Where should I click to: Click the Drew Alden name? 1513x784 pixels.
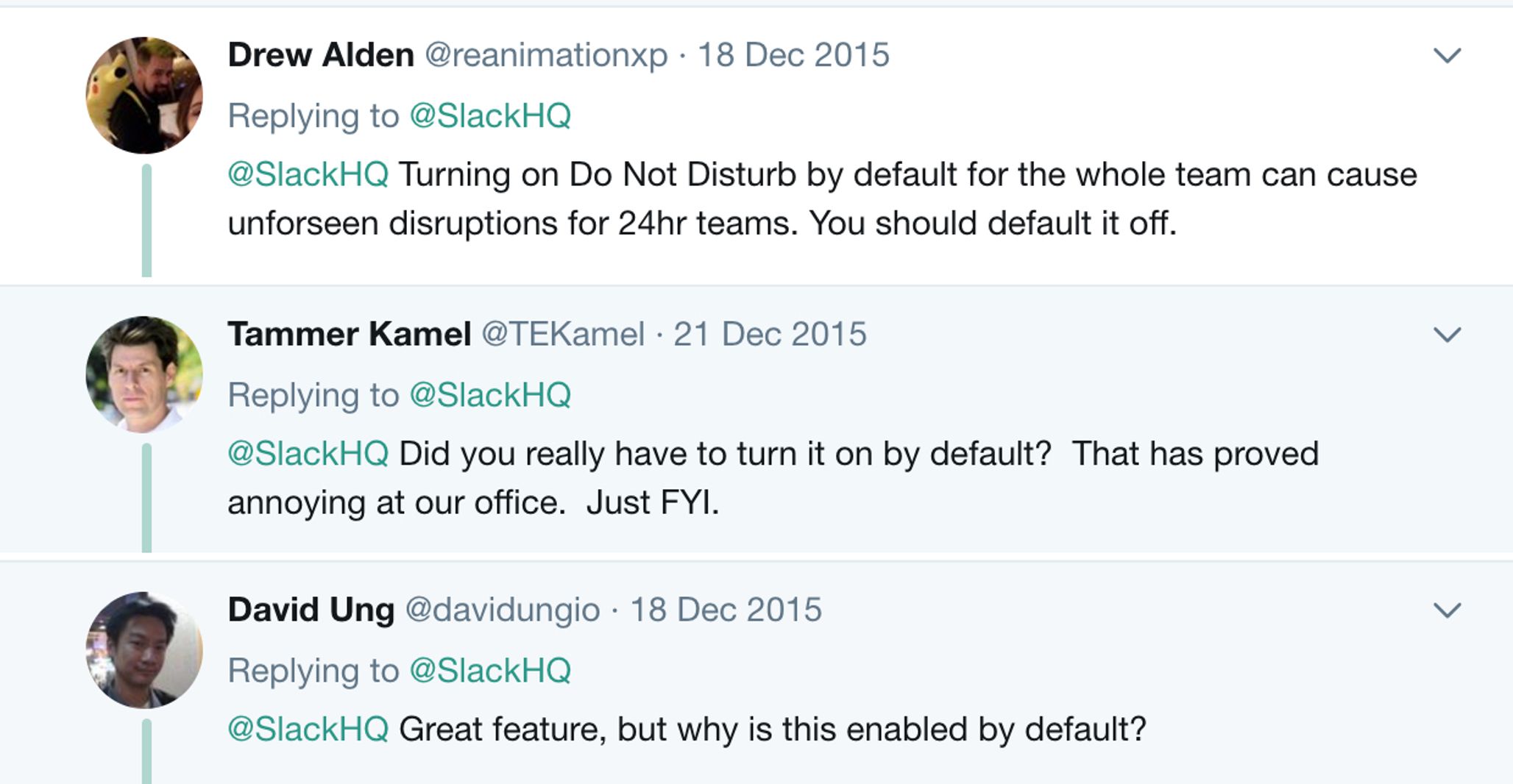[x=321, y=55]
